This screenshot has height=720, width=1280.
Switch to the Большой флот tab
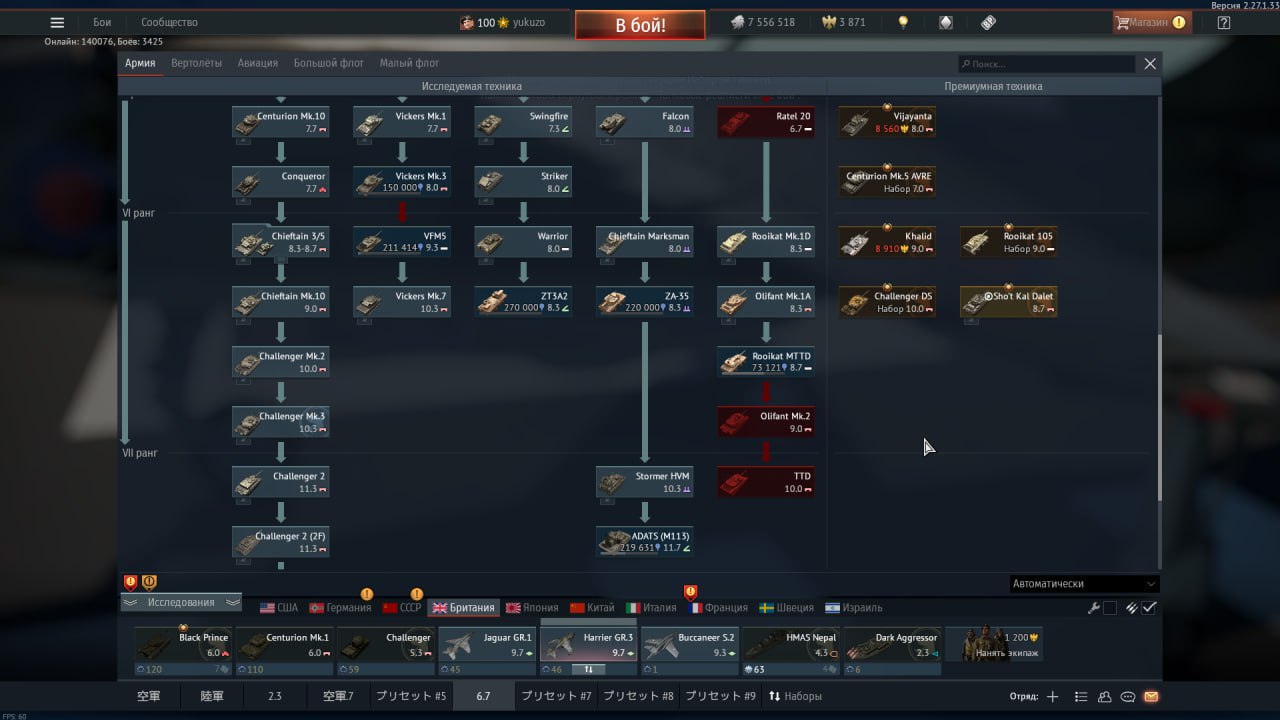tap(329, 63)
